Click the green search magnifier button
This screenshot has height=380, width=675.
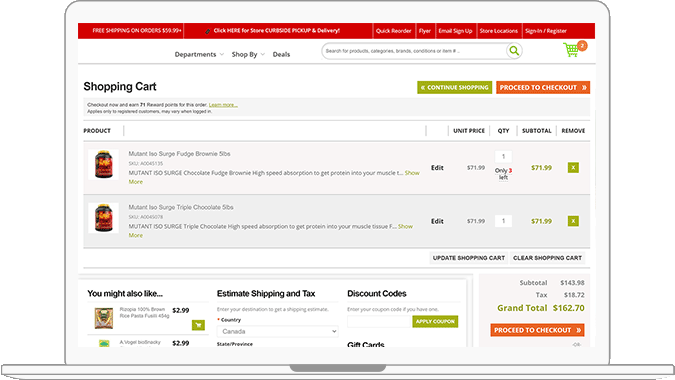coord(514,51)
